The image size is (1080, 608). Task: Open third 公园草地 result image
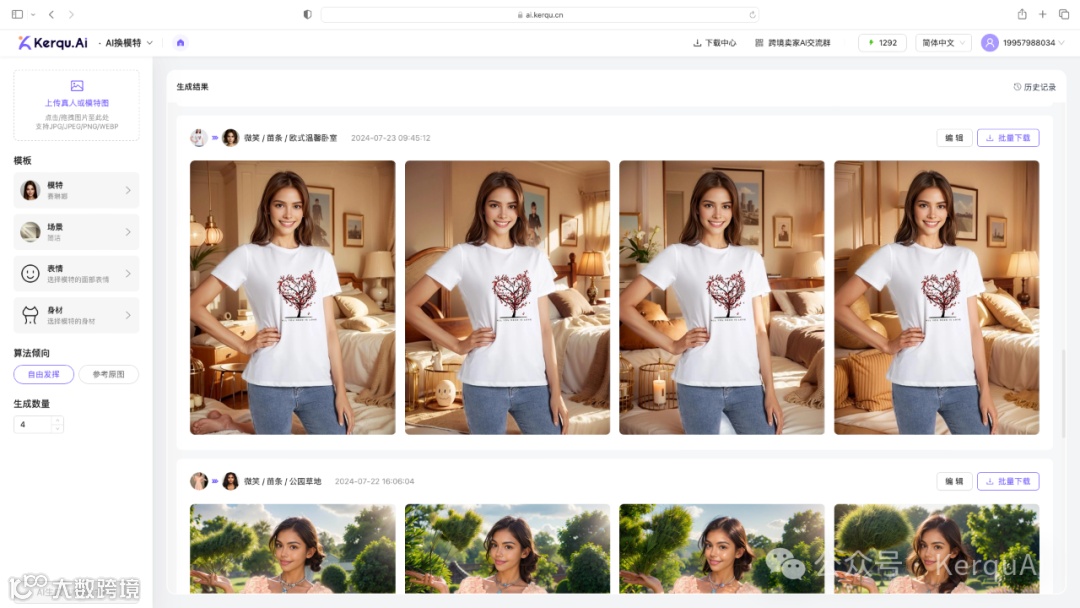pyautogui.click(x=722, y=549)
